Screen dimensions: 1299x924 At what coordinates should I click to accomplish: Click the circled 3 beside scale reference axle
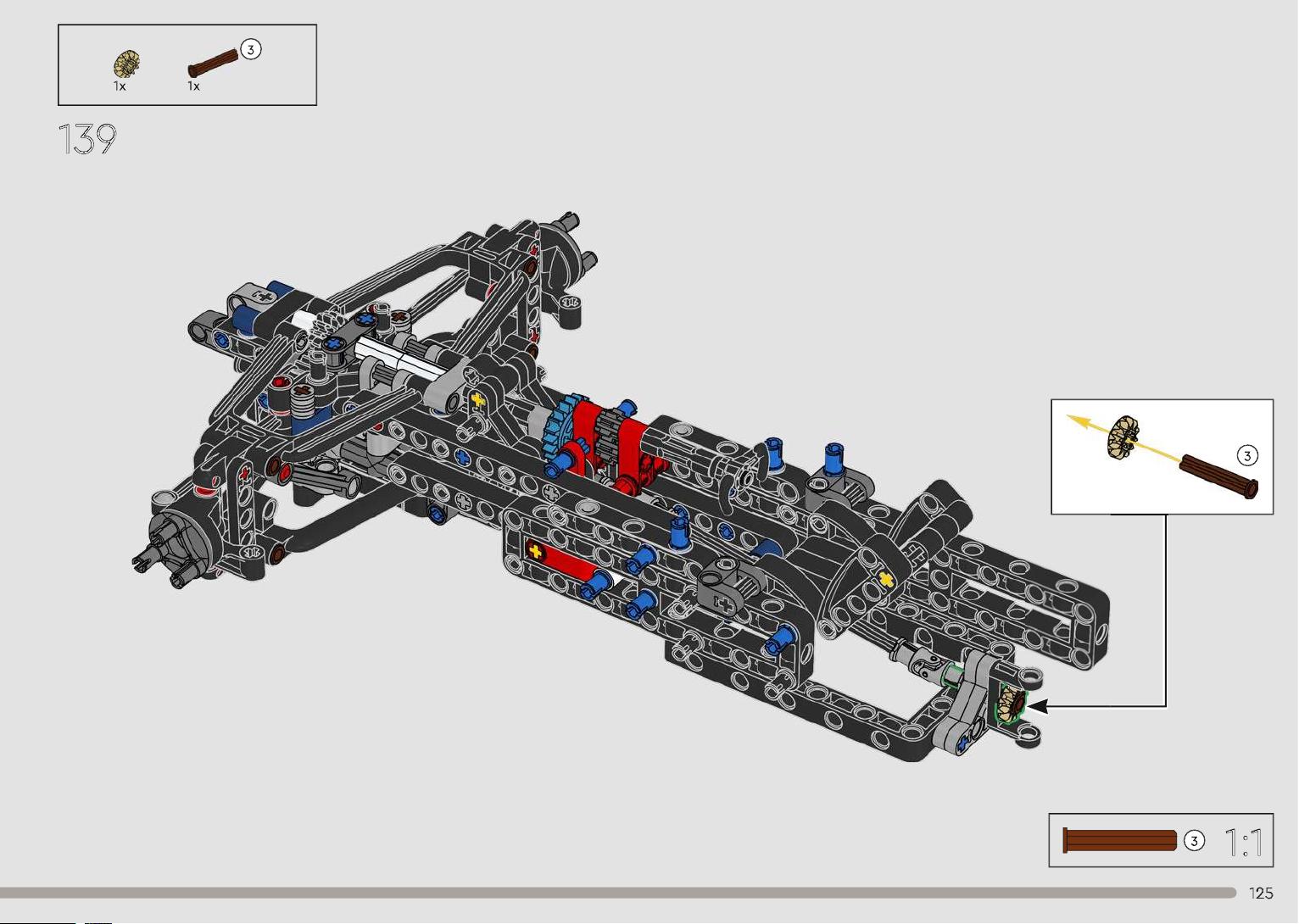coord(1194,841)
